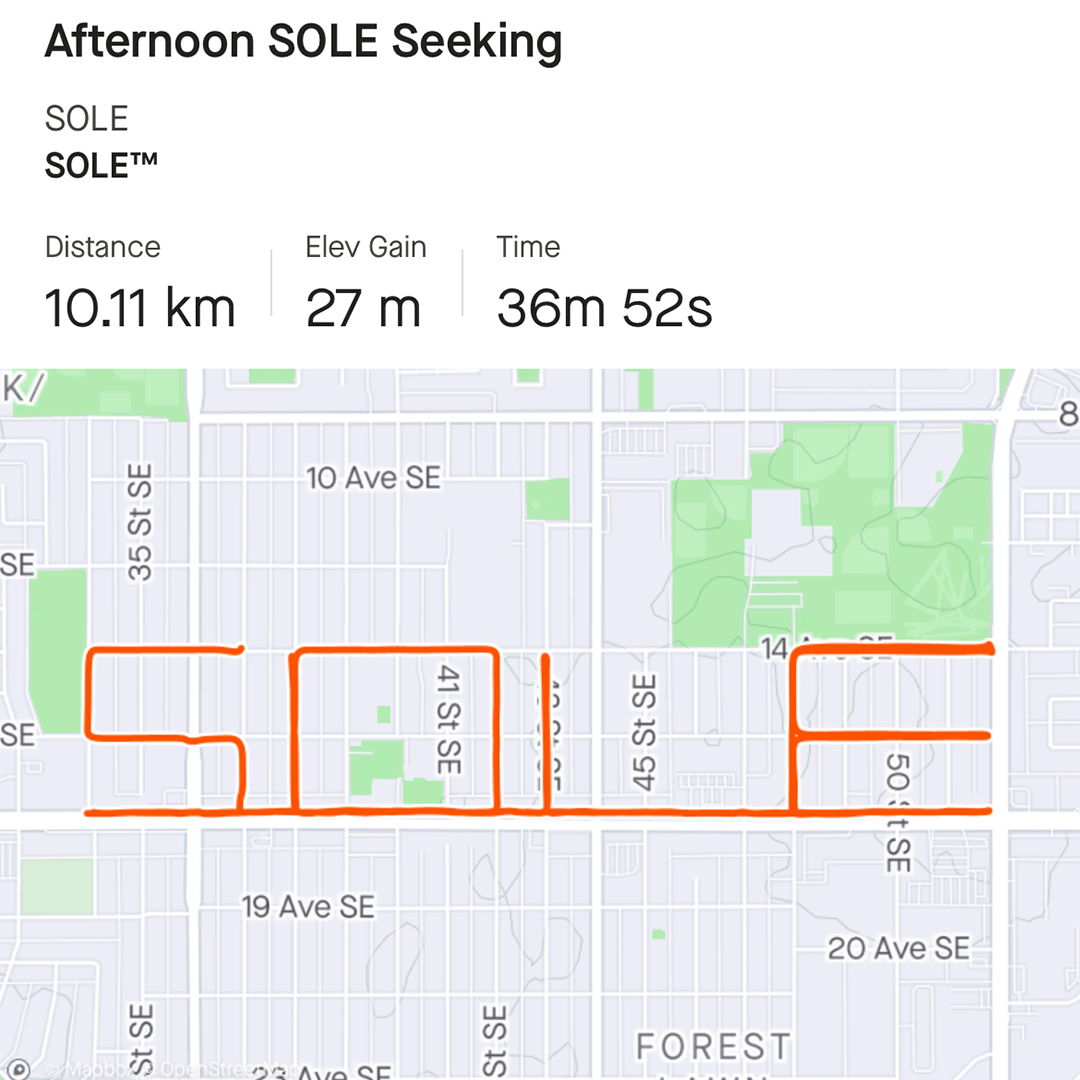The image size is (1080, 1080).
Task: Click the Time 36m 52s stat
Action: tap(604, 286)
